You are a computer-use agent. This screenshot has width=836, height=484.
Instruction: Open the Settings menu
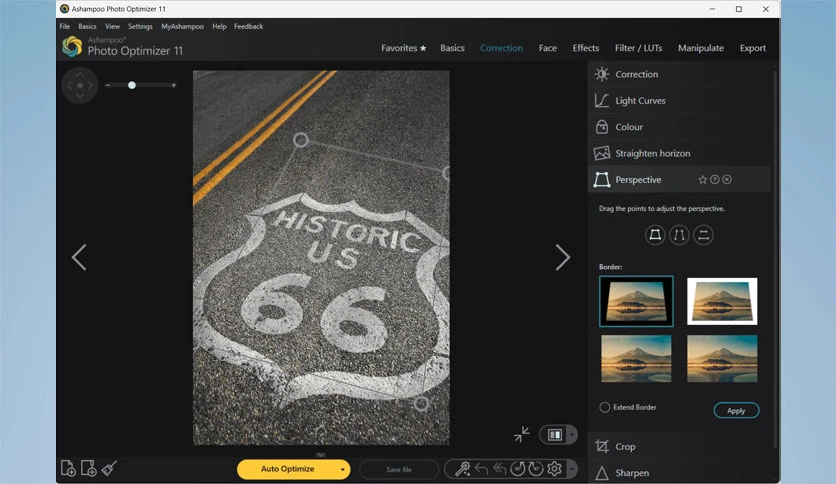[140, 26]
